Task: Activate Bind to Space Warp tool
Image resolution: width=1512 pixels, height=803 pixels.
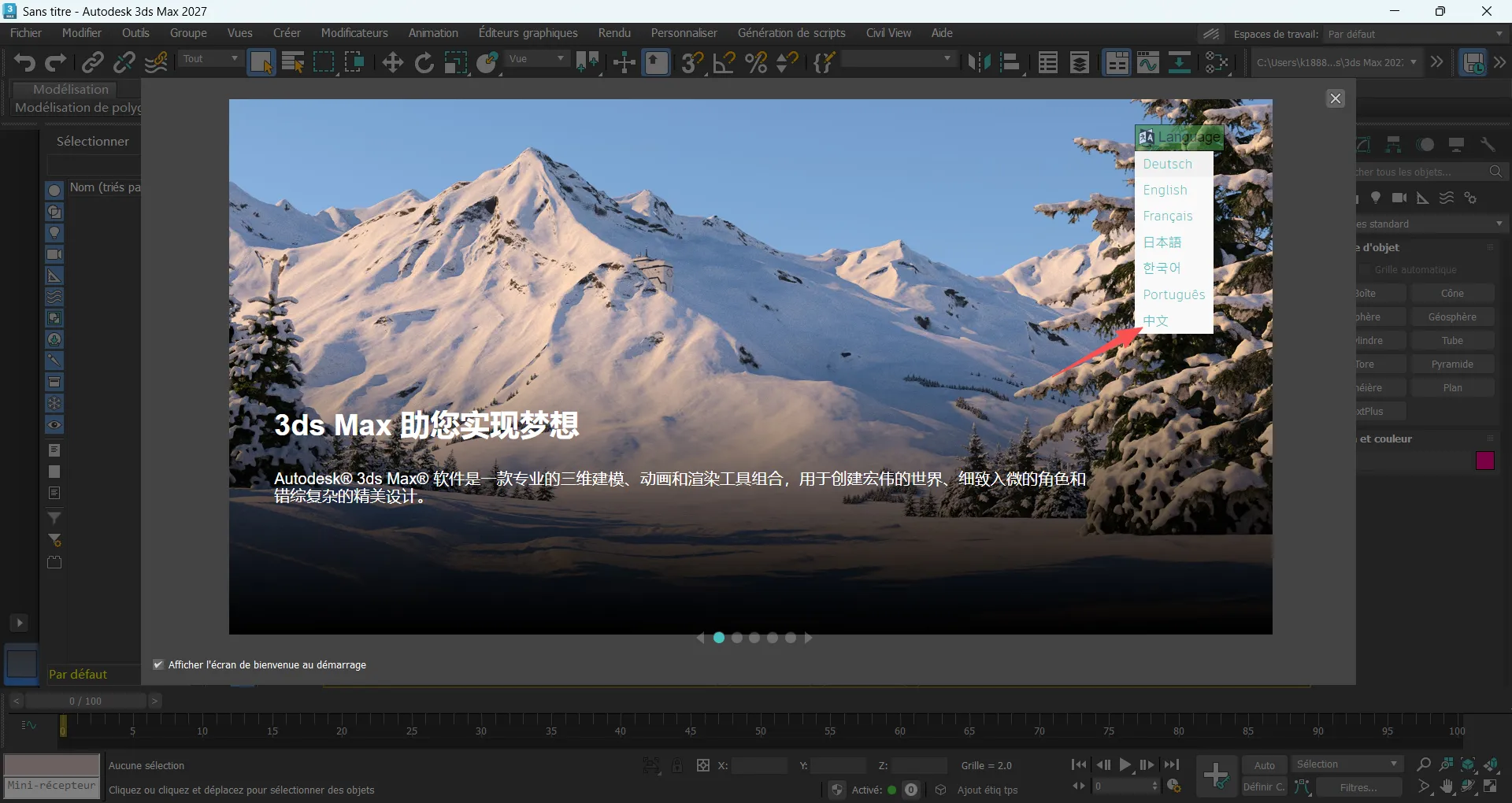Action: tap(156, 62)
